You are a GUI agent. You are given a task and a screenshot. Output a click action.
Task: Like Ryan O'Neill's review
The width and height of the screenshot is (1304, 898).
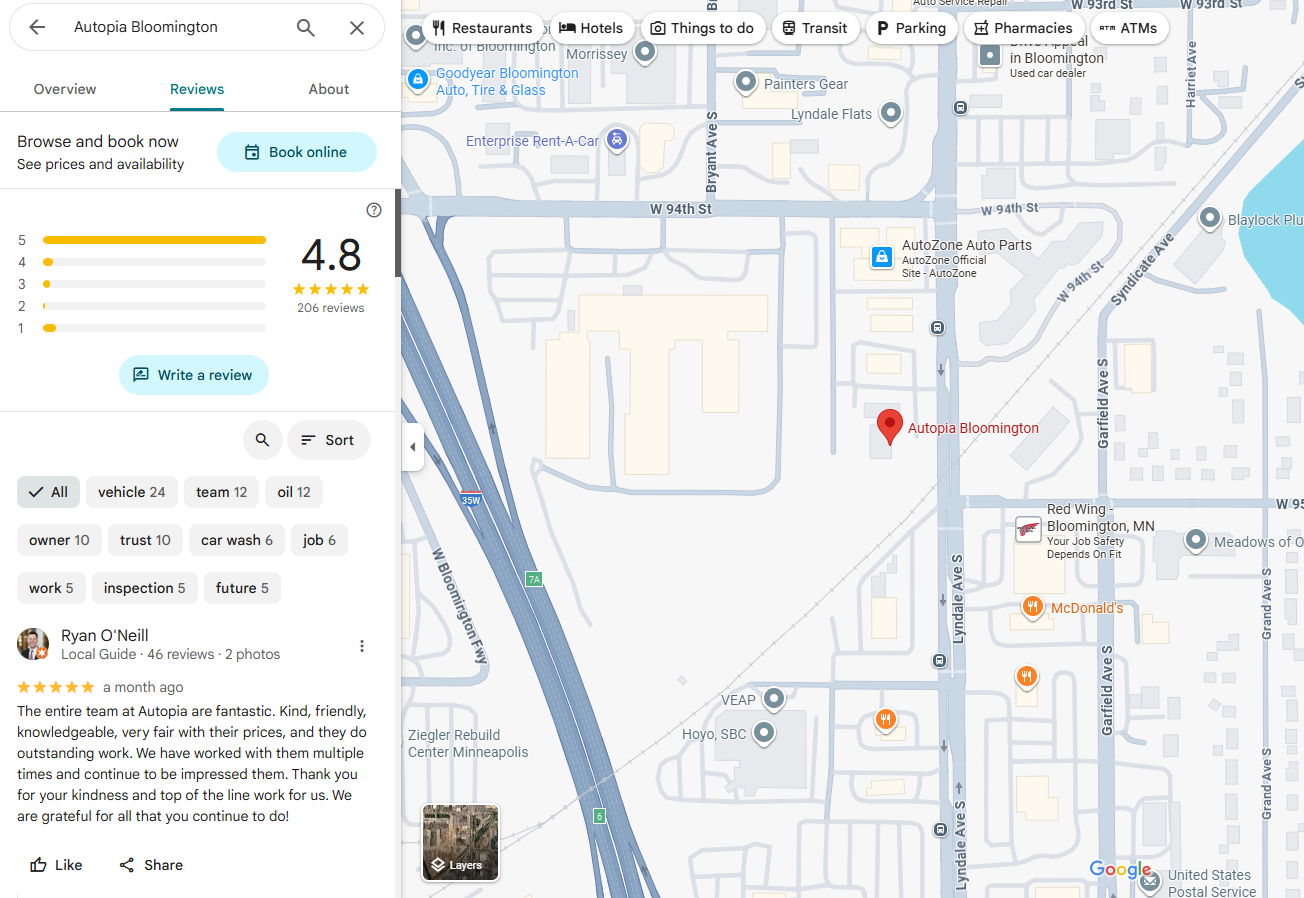pos(56,865)
